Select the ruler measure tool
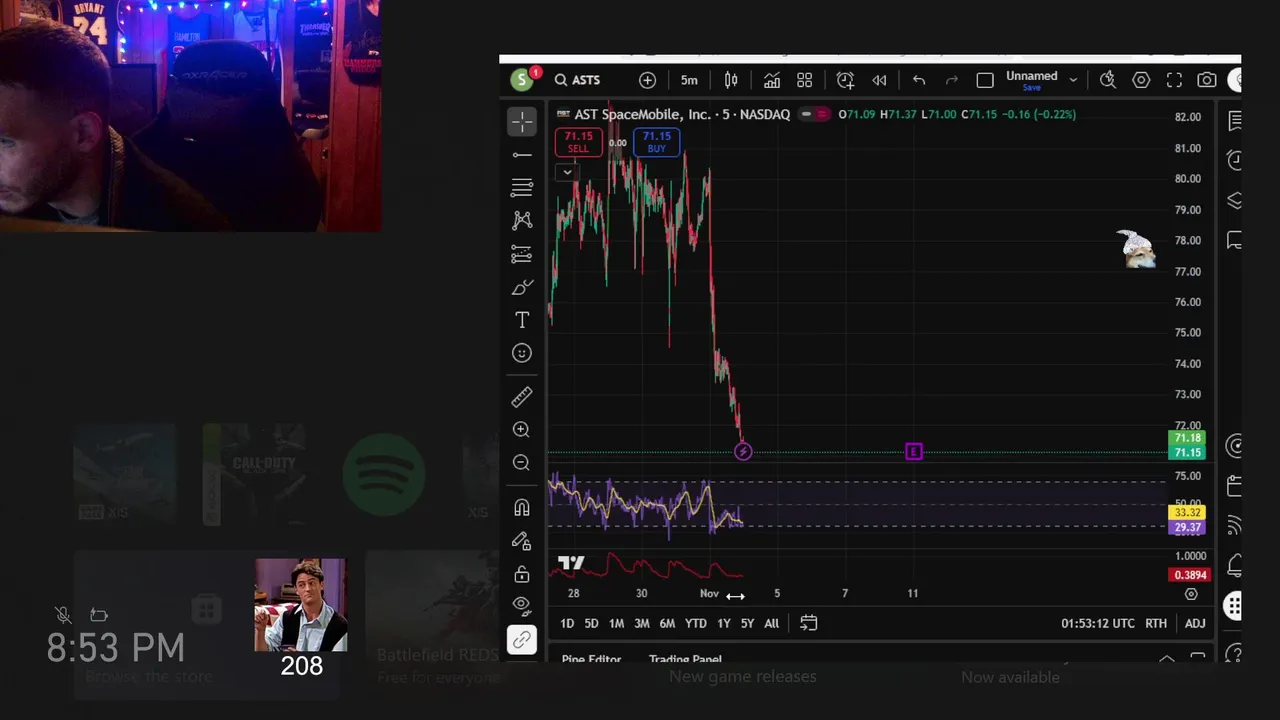 (x=521, y=397)
